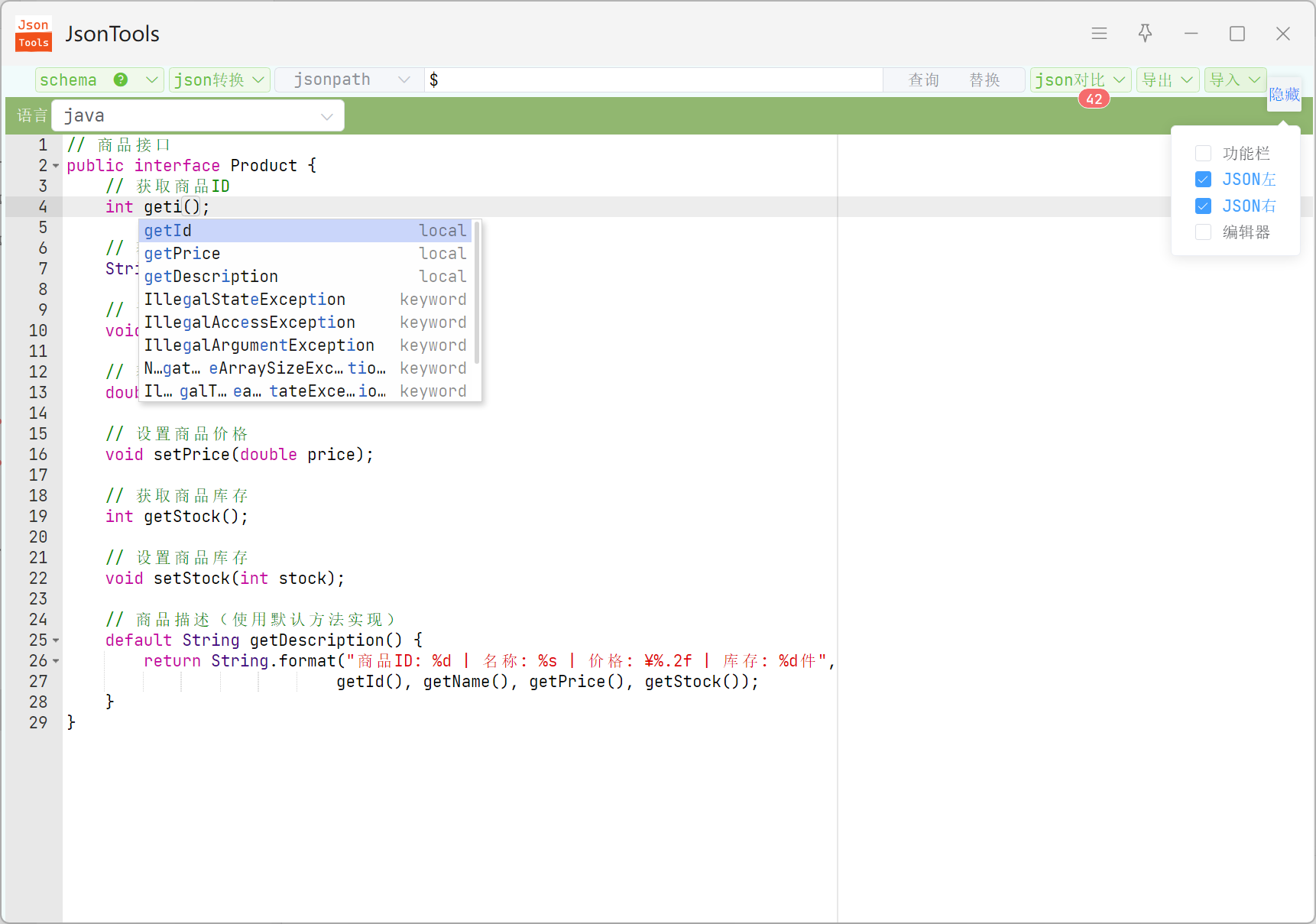Click the green schema help question-mark icon
This screenshot has width=1316, height=924.
tap(120, 79)
